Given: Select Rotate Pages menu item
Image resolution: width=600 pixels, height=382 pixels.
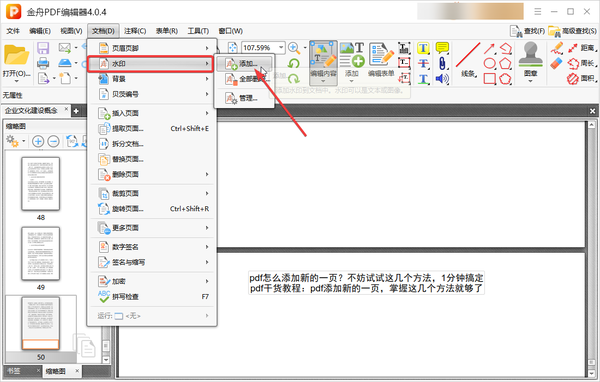Looking at the screenshot, I should coord(152,209).
